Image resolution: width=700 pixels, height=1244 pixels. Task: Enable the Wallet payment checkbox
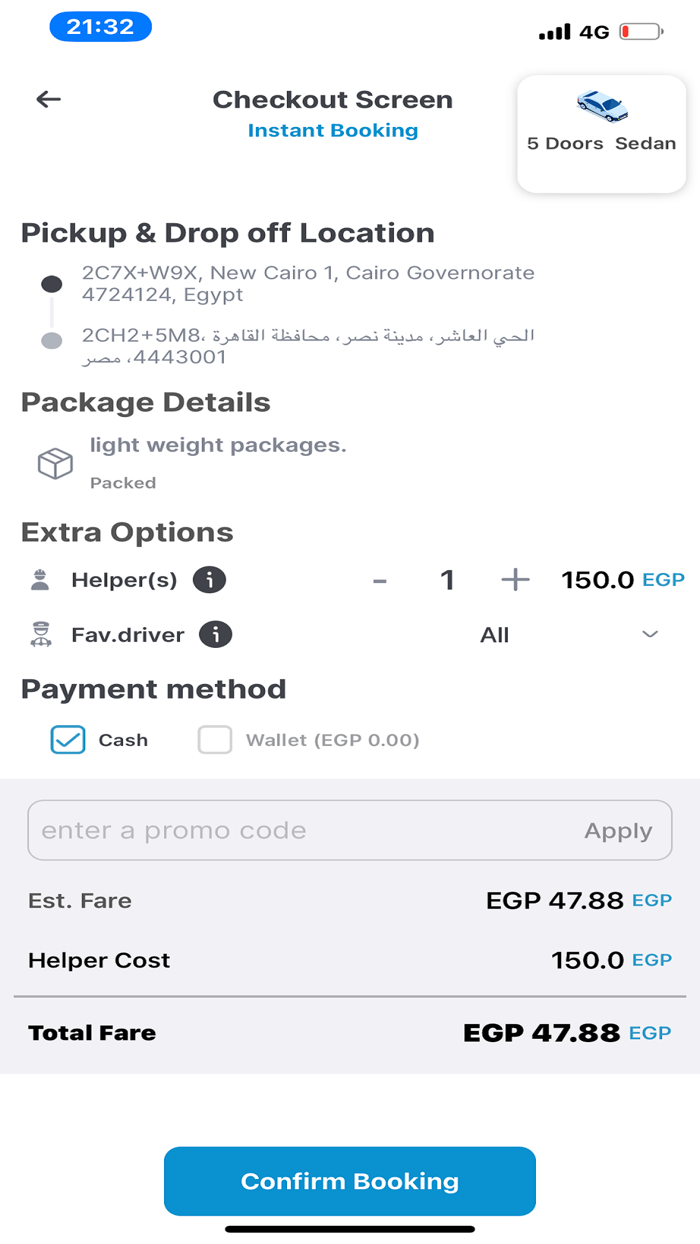(x=215, y=740)
